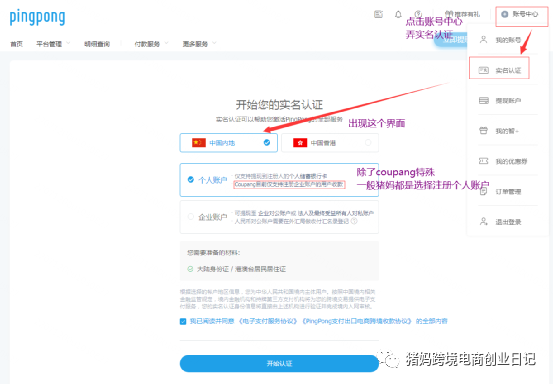Screen dimensions: 553x384
Task: Select the 中国香港 region option
Action: [330, 143]
